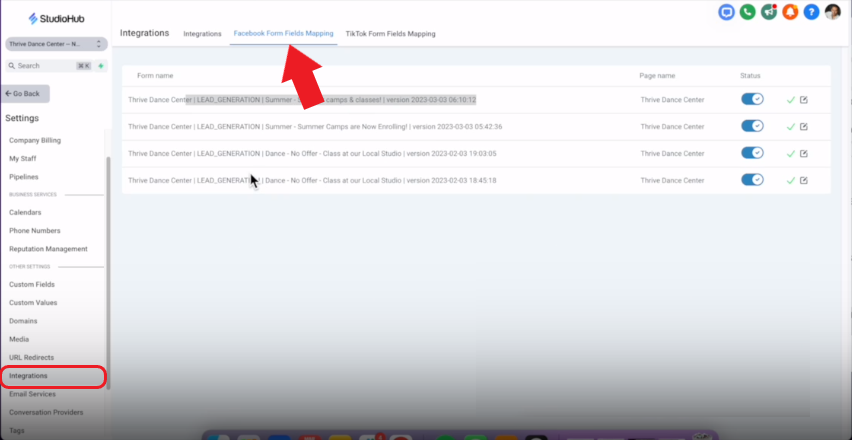
Task: Click the Go Back button
Action: 26,93
